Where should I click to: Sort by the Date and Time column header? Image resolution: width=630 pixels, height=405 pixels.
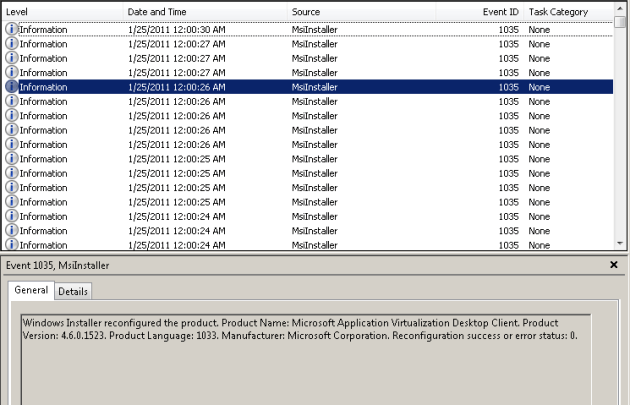coord(205,12)
